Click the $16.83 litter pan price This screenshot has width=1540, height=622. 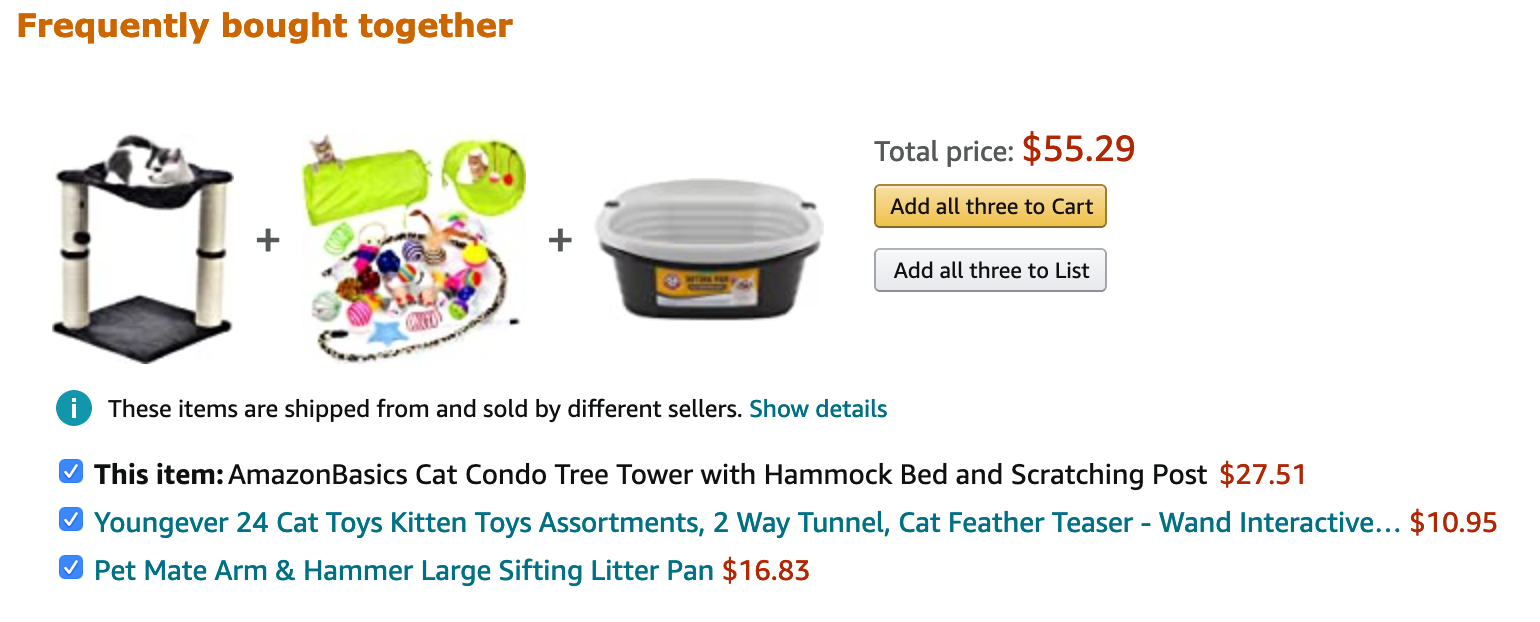coord(766,571)
